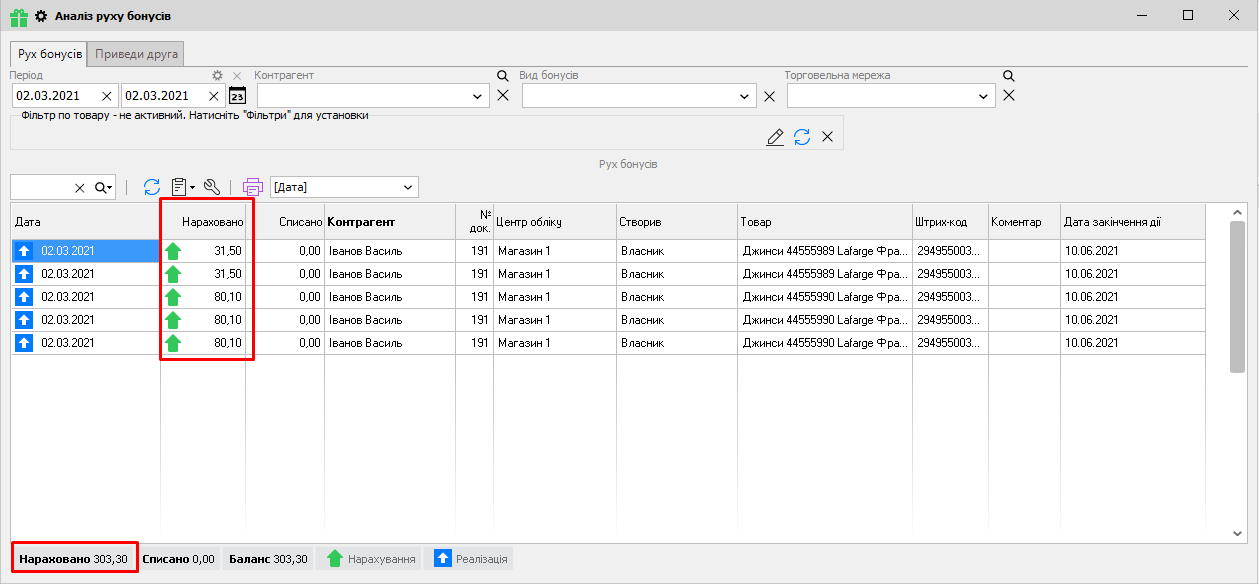The height and width of the screenshot is (584, 1259).
Task: Clear the Вид бонусів filter
Action: pos(769,96)
